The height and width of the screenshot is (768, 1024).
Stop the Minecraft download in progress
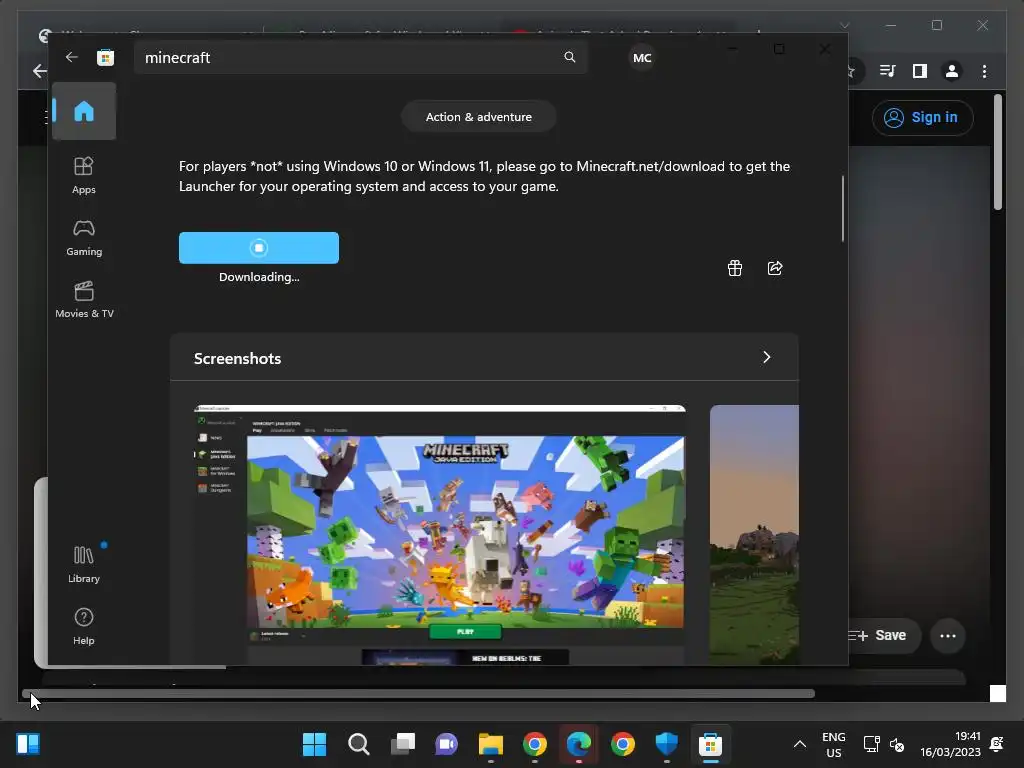pos(259,248)
